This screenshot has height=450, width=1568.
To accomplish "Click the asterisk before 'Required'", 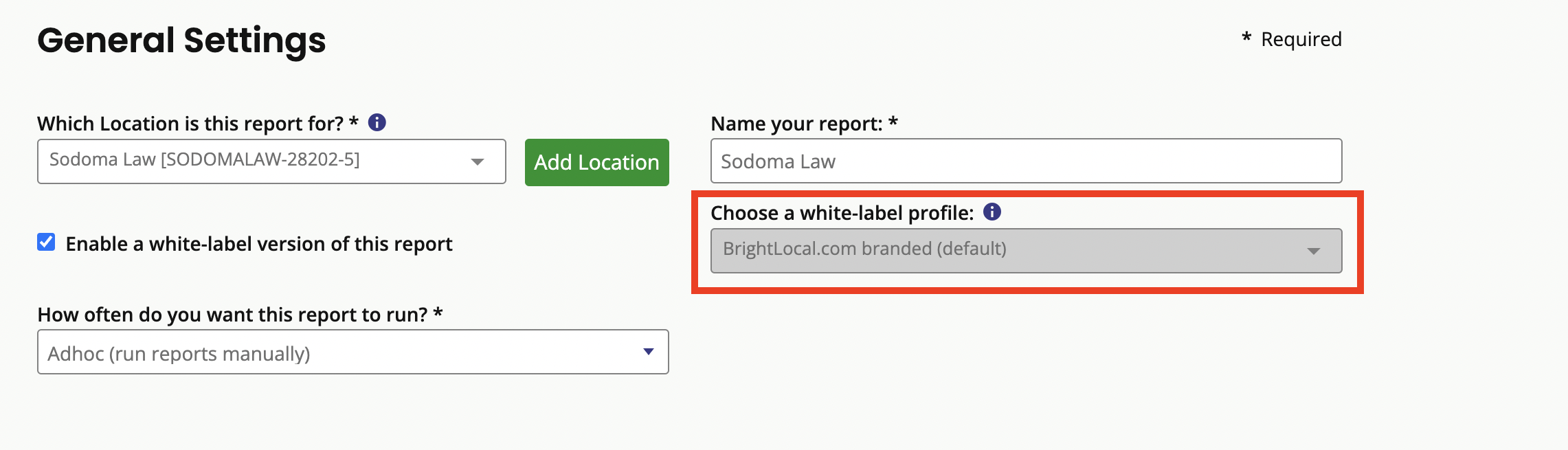I will [1246, 37].
